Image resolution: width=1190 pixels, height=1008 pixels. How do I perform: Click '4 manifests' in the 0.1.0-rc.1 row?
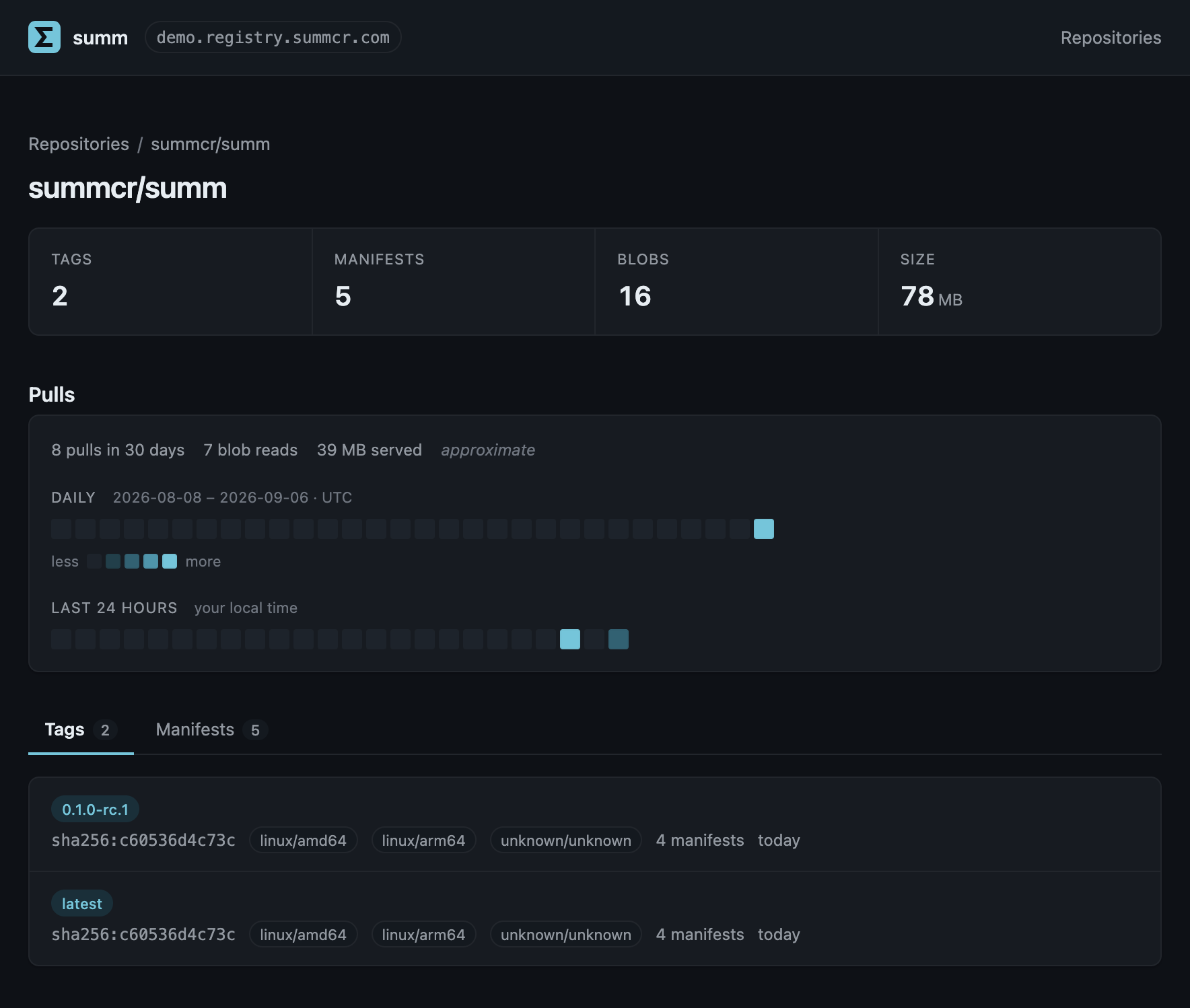[700, 840]
